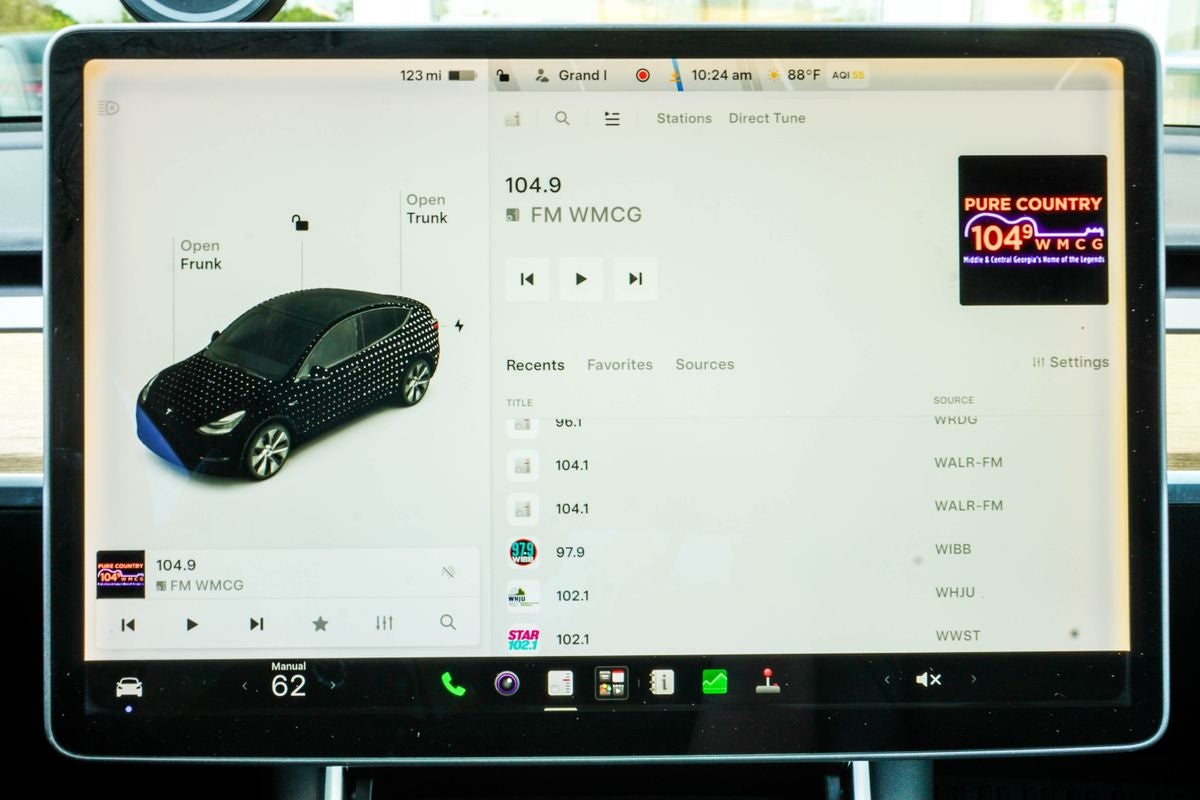Tap the status bar lock icon
This screenshot has width=1200, height=800.
[503, 75]
